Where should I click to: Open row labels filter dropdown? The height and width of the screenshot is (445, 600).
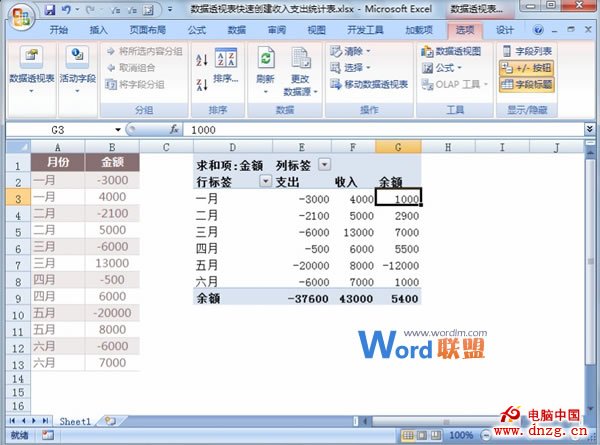265,181
